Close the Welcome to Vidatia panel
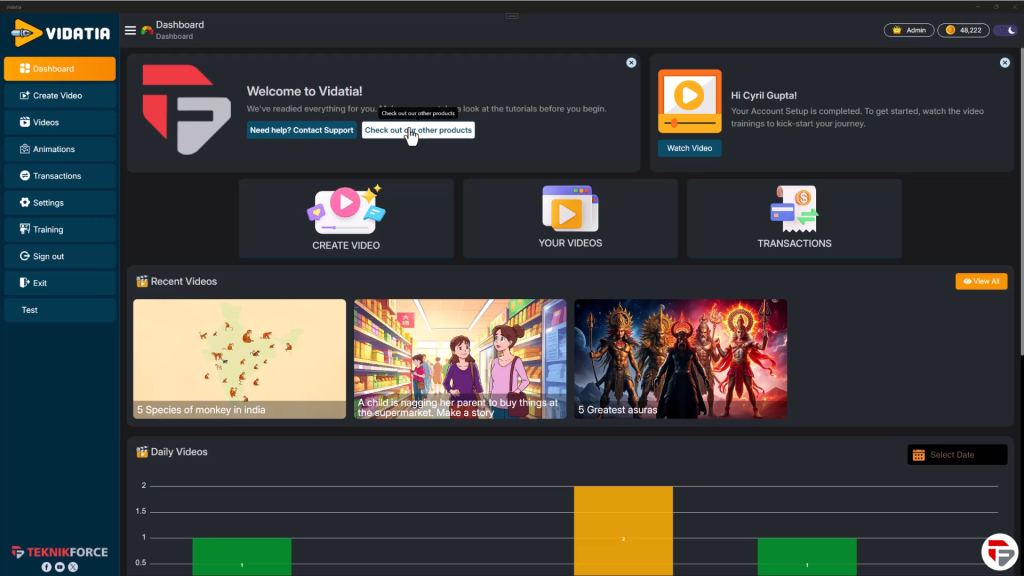This screenshot has width=1024, height=576. coord(631,63)
